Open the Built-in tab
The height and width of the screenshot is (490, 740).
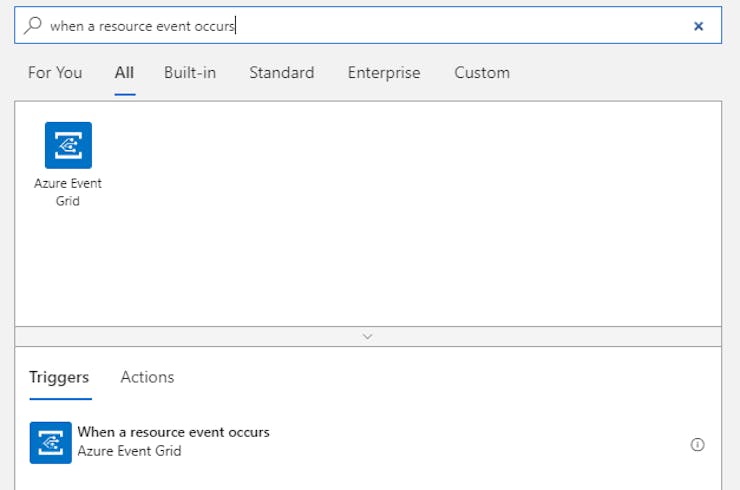[x=190, y=73]
